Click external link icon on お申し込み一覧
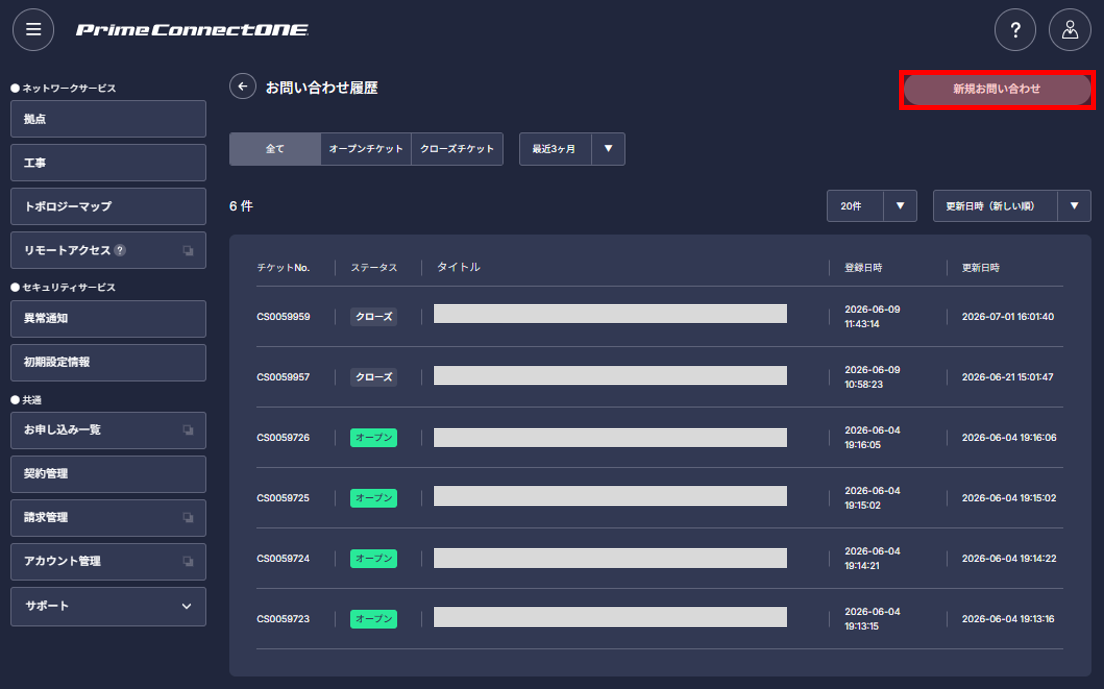 [x=188, y=430]
